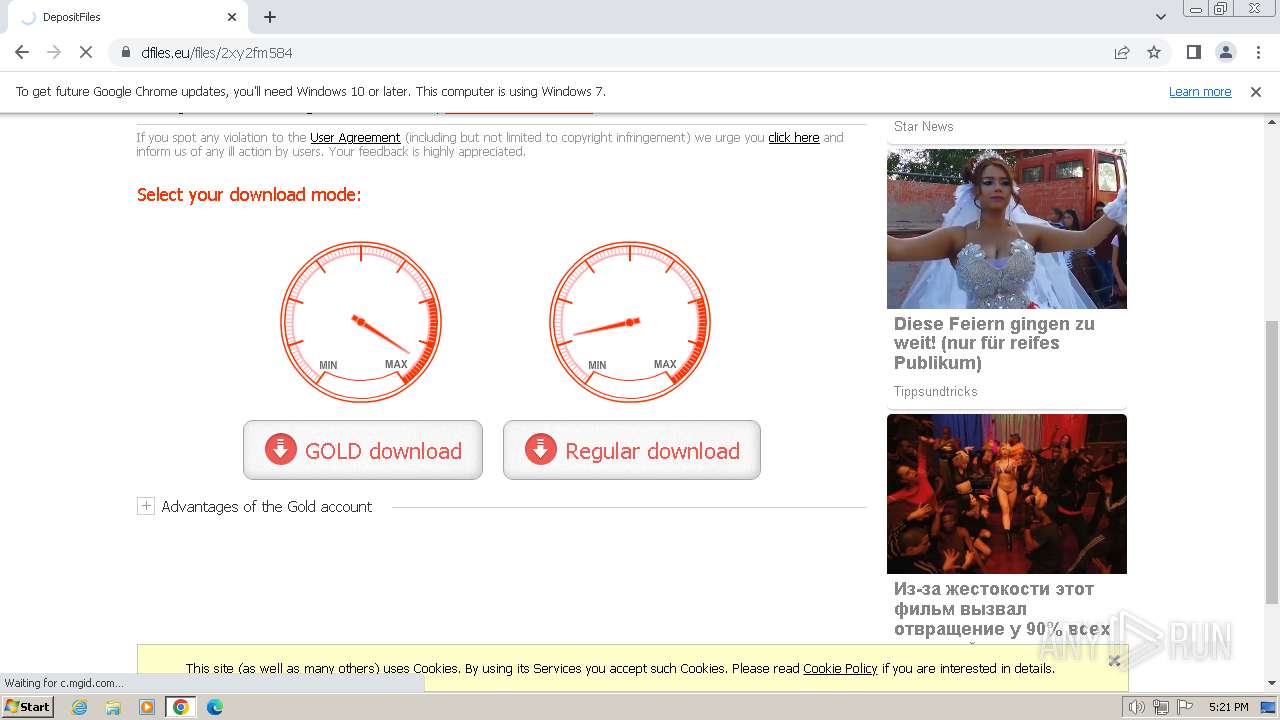Open File Explorer from the taskbar
Screen dimensions: 1280x720
point(113,707)
